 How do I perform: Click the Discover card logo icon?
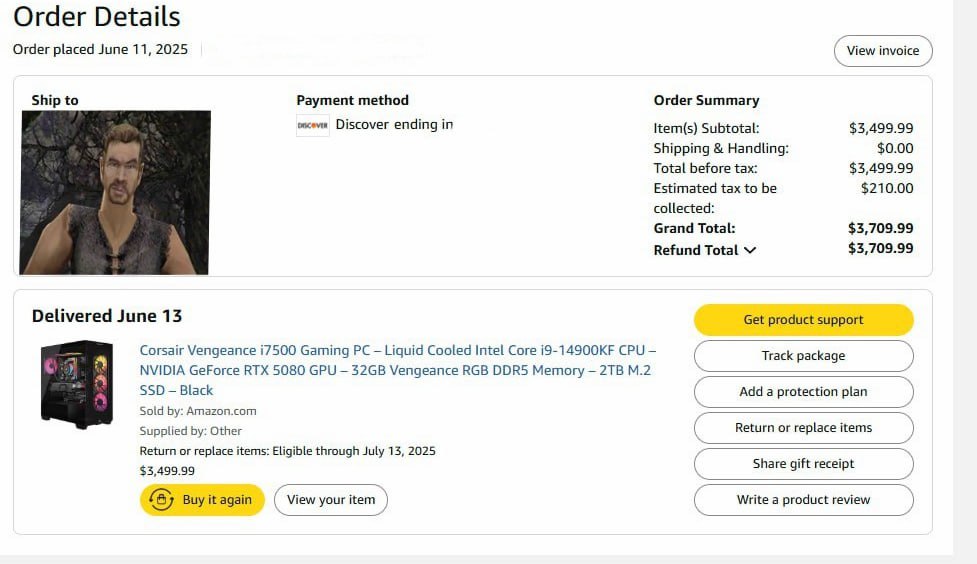click(x=312, y=126)
